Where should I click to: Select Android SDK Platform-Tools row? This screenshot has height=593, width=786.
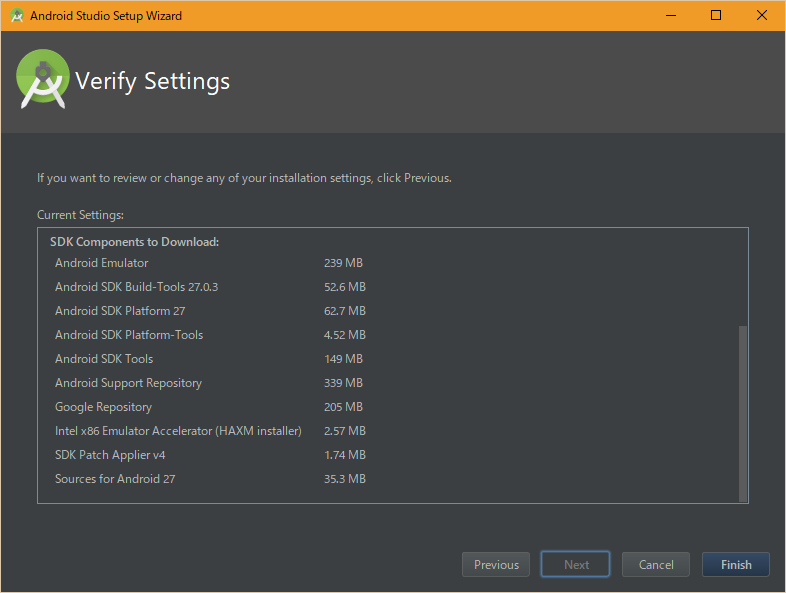[x=129, y=335]
